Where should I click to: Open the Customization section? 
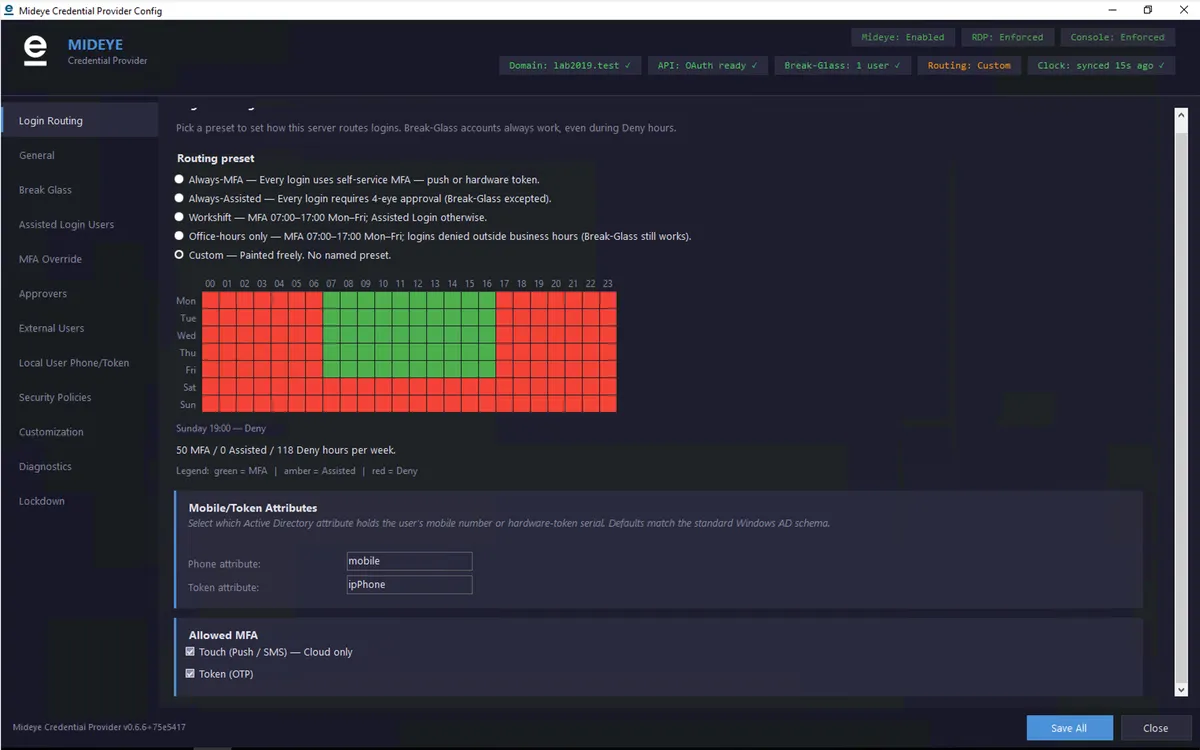(80, 432)
